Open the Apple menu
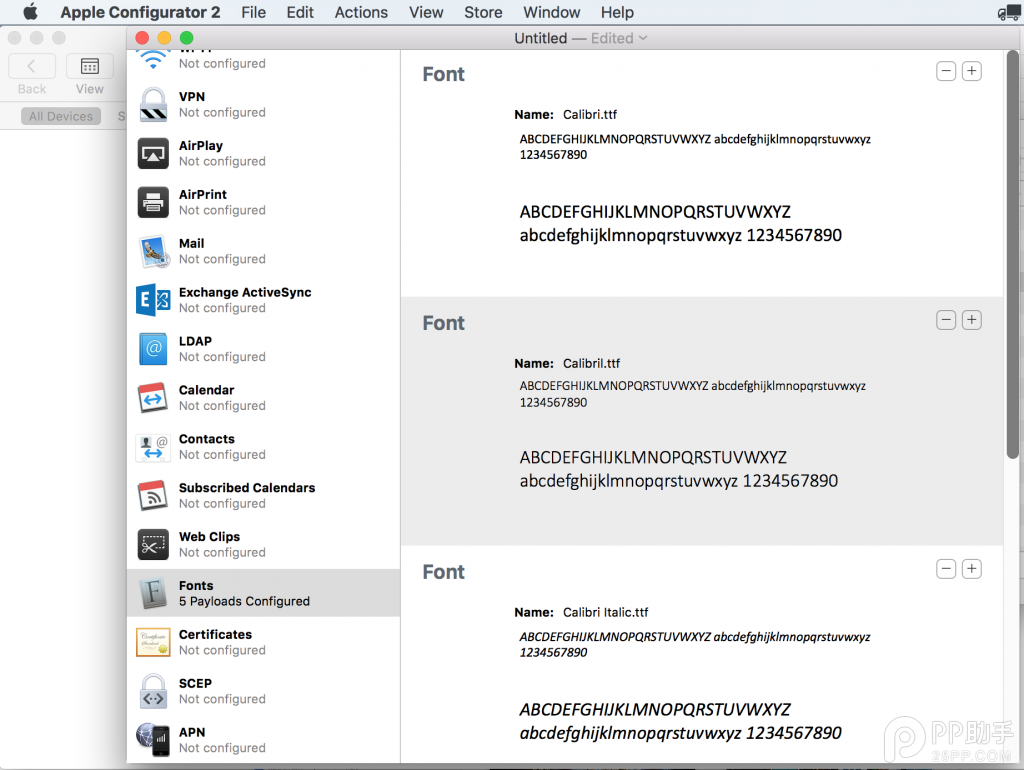The height and width of the screenshot is (770, 1024). click(30, 12)
